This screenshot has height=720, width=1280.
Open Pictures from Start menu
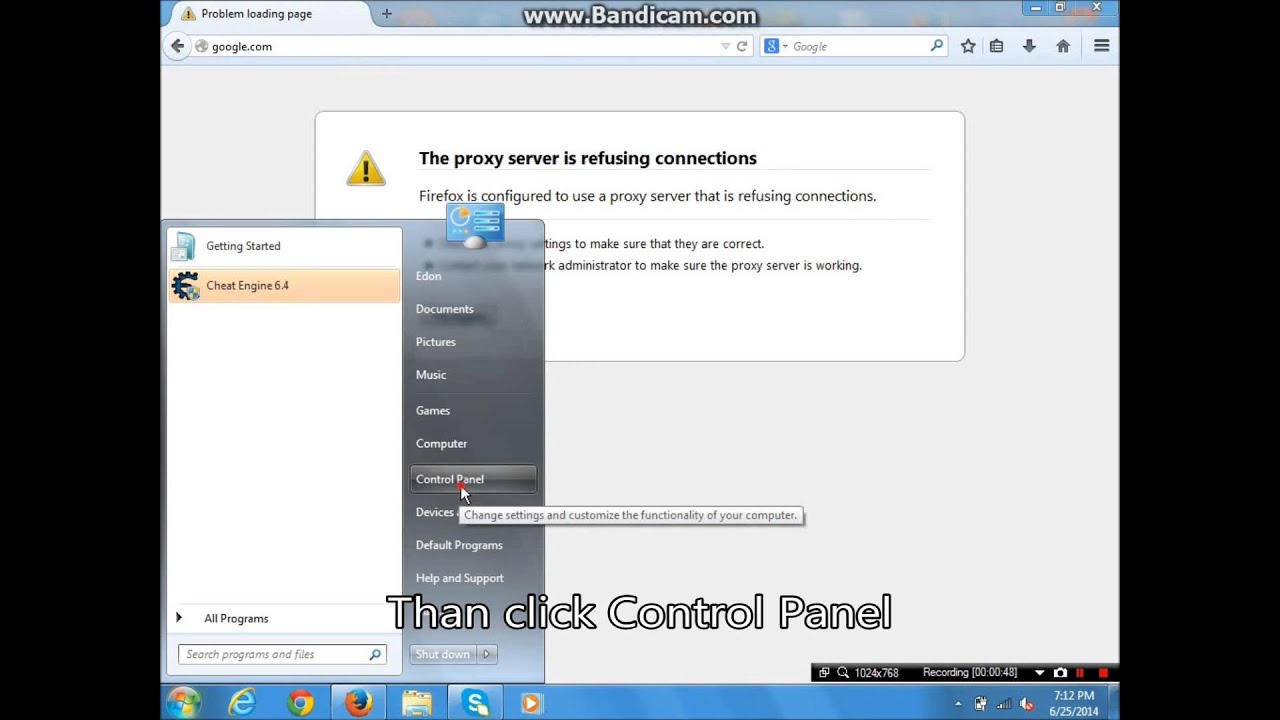click(x=436, y=342)
